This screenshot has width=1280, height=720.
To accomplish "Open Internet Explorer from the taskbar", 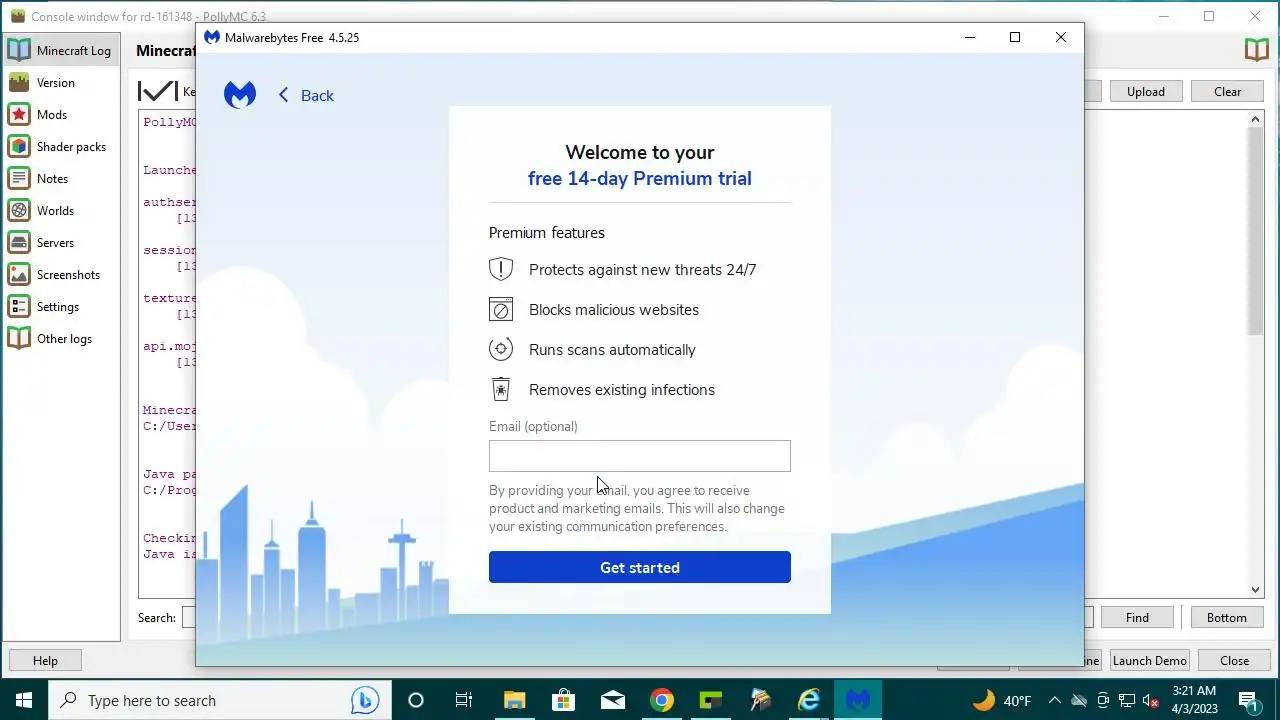I will [x=809, y=700].
